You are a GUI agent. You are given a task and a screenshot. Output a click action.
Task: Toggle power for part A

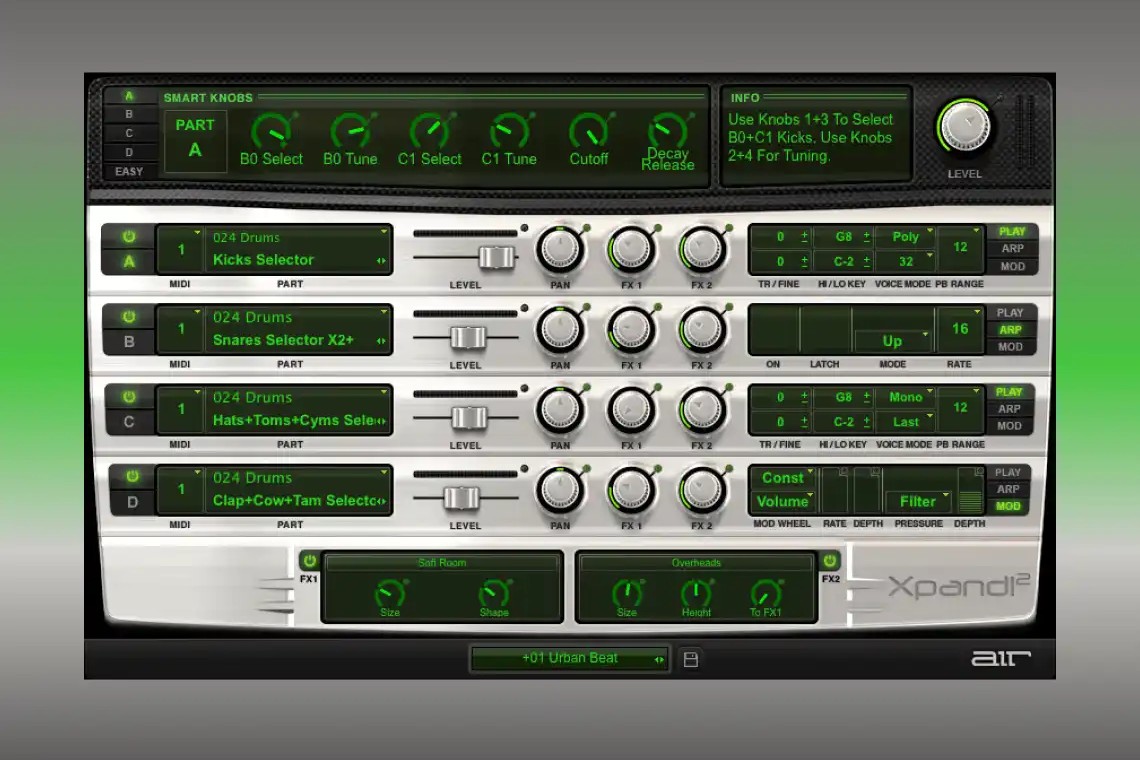(129, 237)
